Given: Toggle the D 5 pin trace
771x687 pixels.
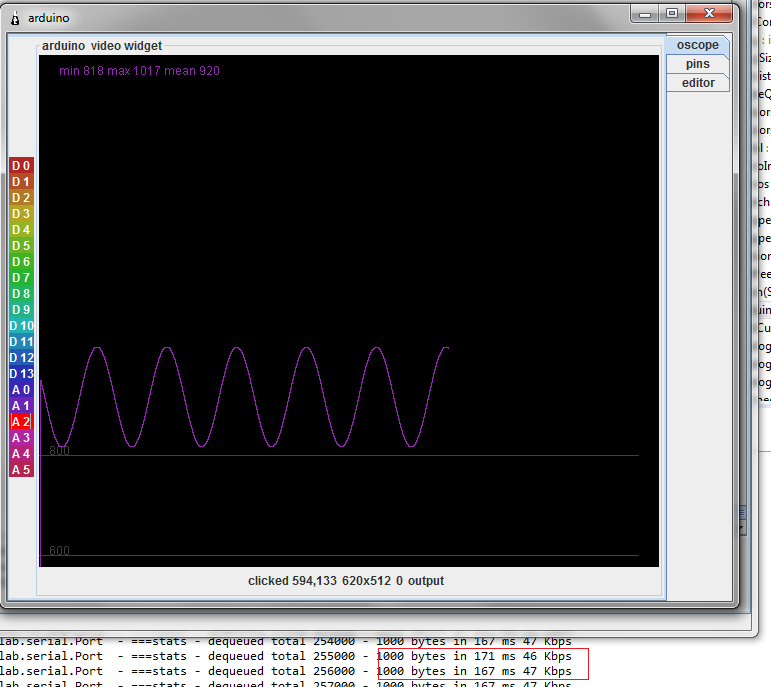Looking at the screenshot, I should pyautogui.click(x=21, y=245).
